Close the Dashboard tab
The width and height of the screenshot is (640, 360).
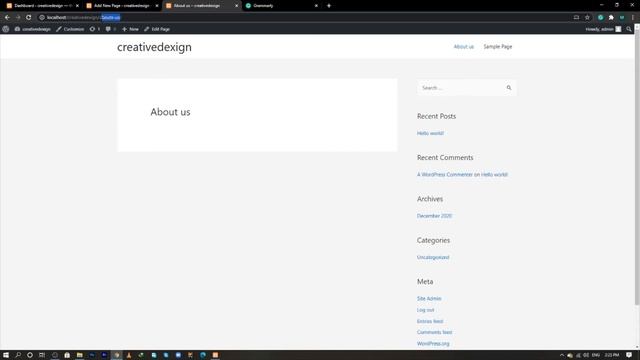(x=77, y=6)
